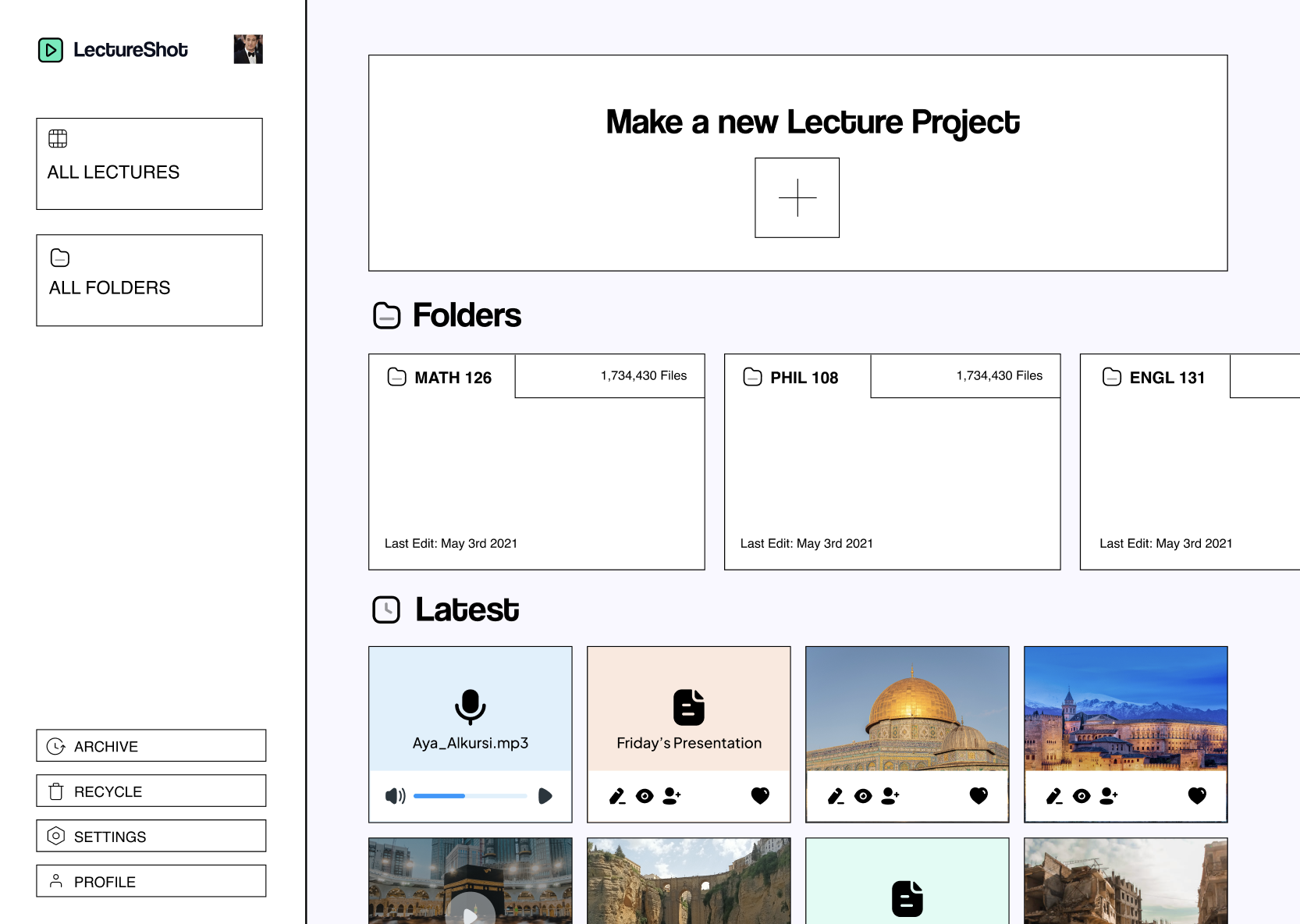Click the microphone icon on Aya_Alkursi.mp3
The width and height of the screenshot is (1300, 924).
(x=471, y=707)
